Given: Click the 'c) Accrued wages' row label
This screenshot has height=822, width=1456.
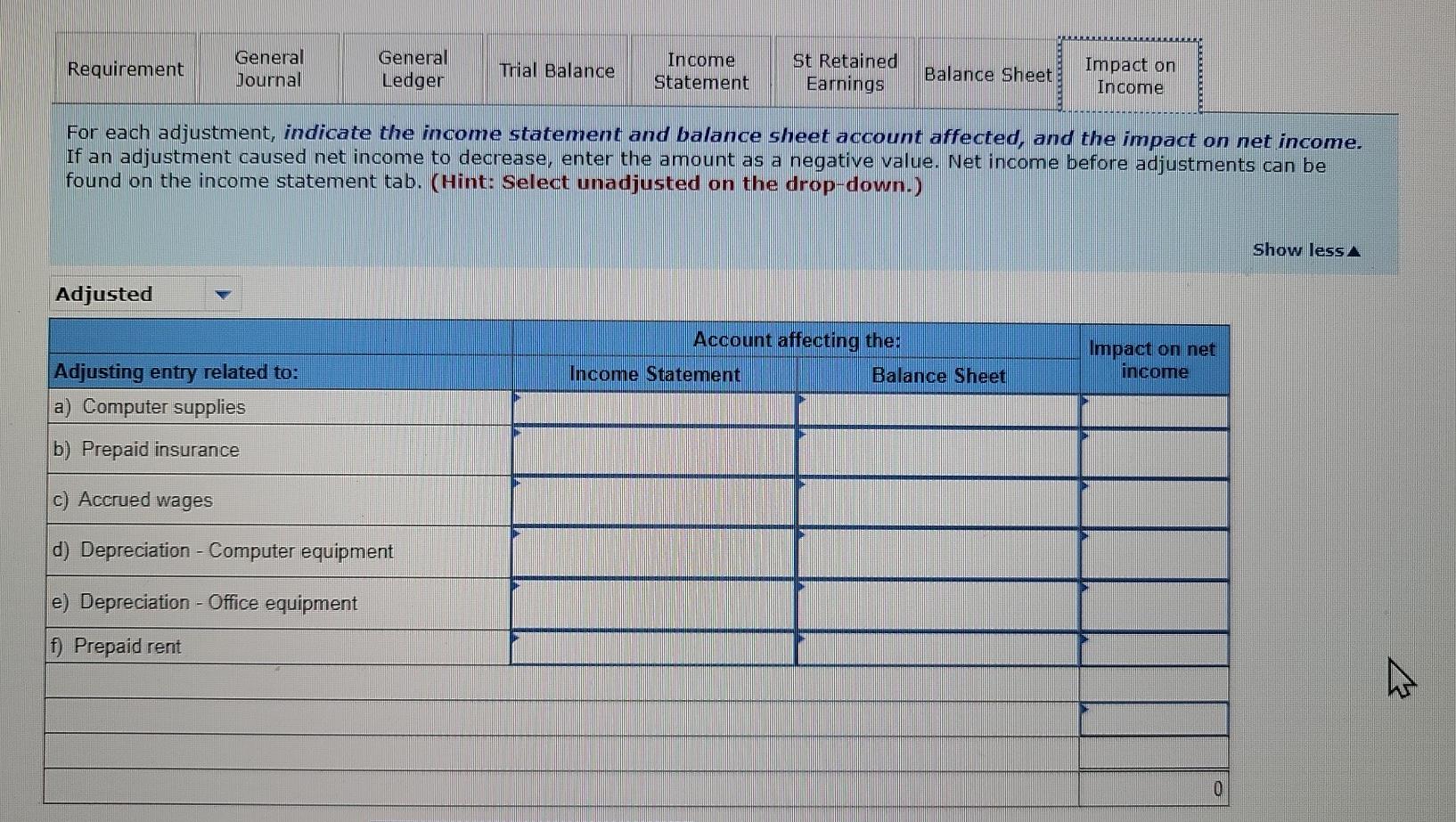Looking at the screenshot, I should point(133,500).
